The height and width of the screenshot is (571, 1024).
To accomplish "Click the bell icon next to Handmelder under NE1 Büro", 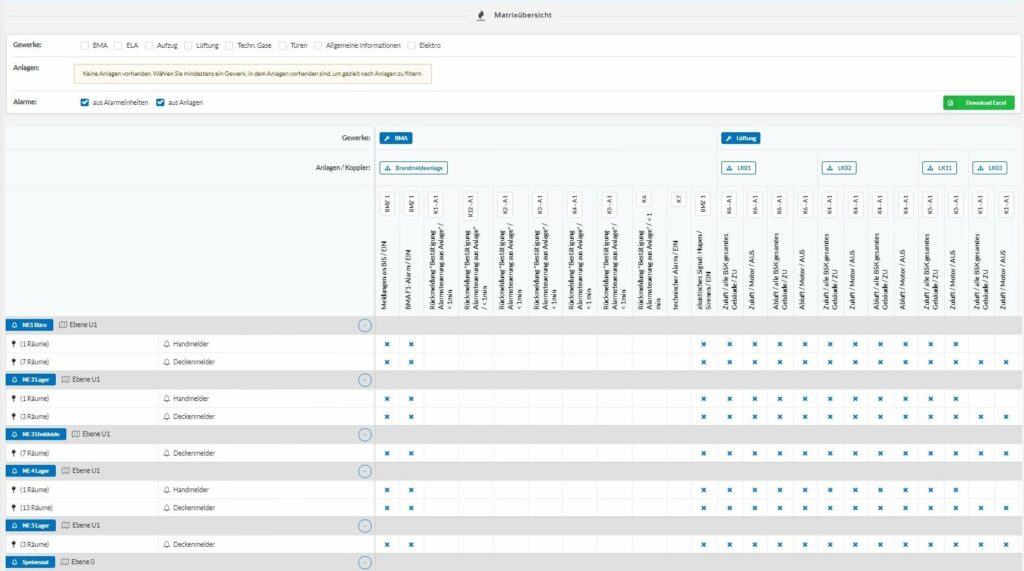I will pyautogui.click(x=167, y=344).
